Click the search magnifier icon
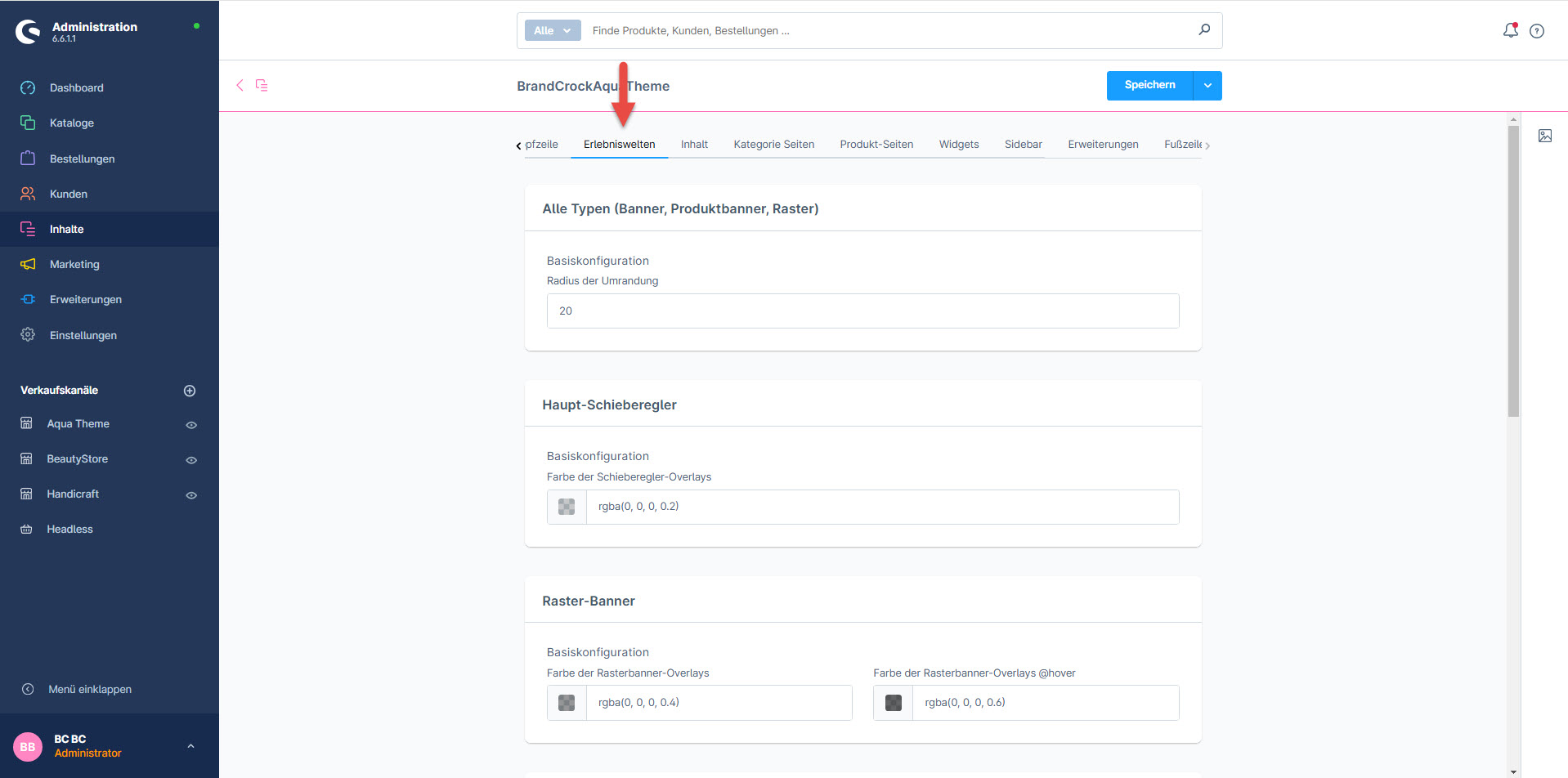This screenshot has width=1568, height=778. coord(1204,30)
